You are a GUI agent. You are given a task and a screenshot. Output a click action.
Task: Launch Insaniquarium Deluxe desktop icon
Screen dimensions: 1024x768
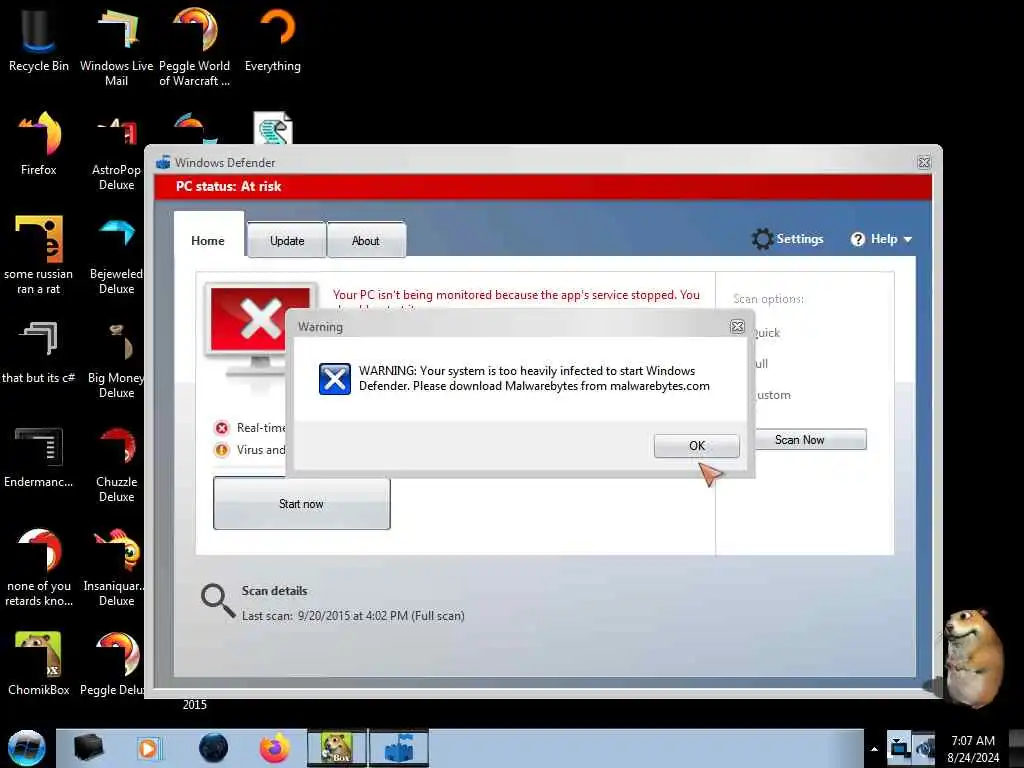click(x=116, y=567)
